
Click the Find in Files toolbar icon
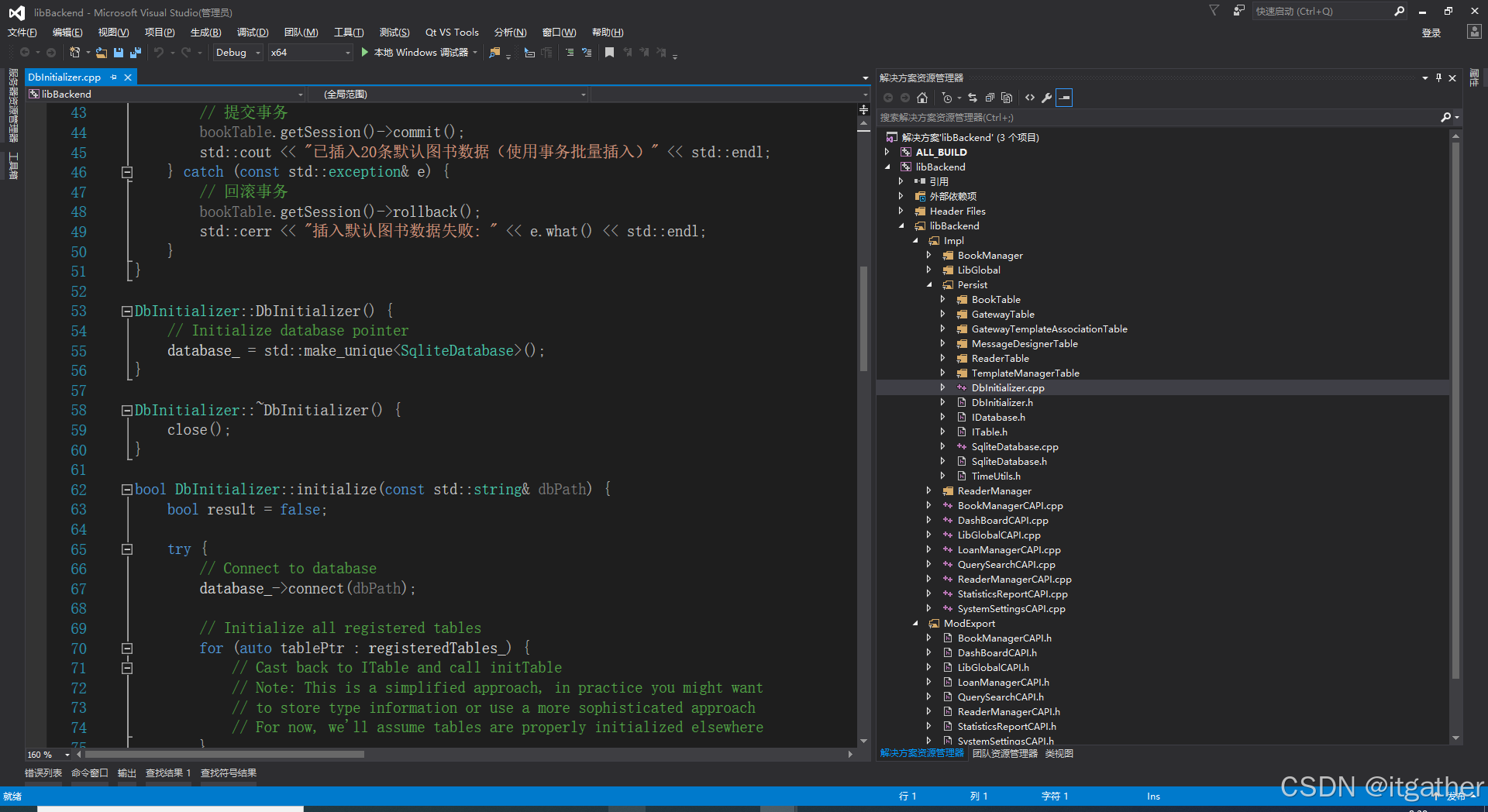(x=494, y=53)
